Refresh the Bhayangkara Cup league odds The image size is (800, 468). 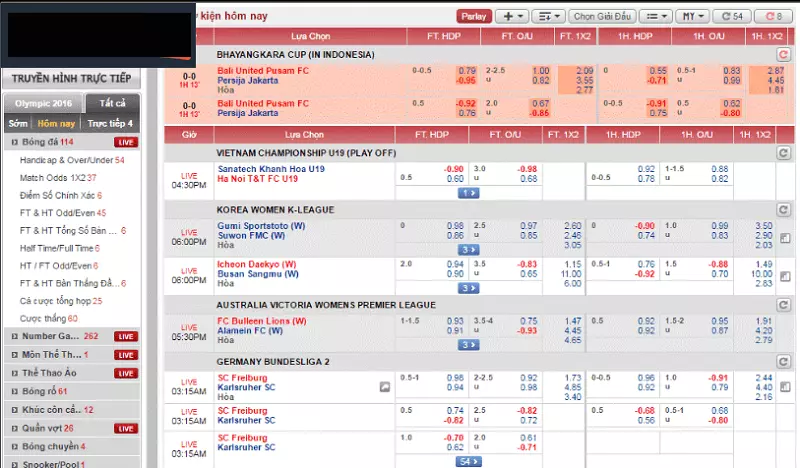click(x=784, y=54)
